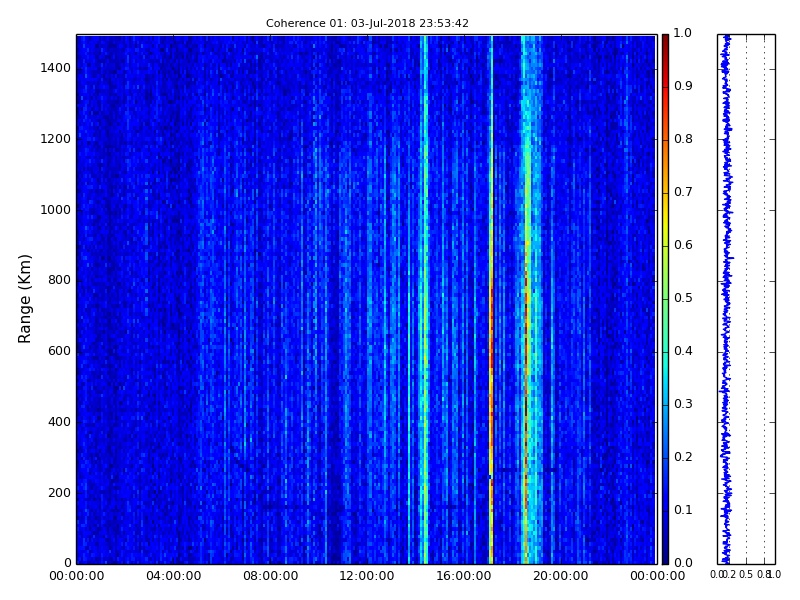Click the 12:00:00 time axis label

367,576
